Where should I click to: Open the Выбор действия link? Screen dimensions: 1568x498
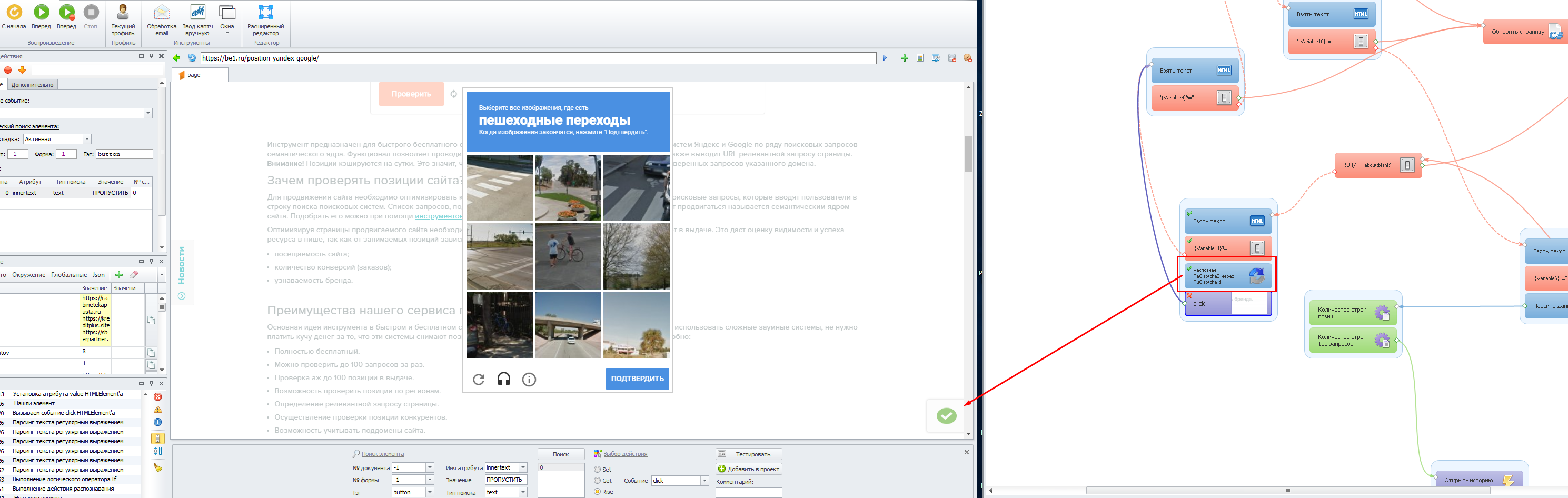(625, 454)
